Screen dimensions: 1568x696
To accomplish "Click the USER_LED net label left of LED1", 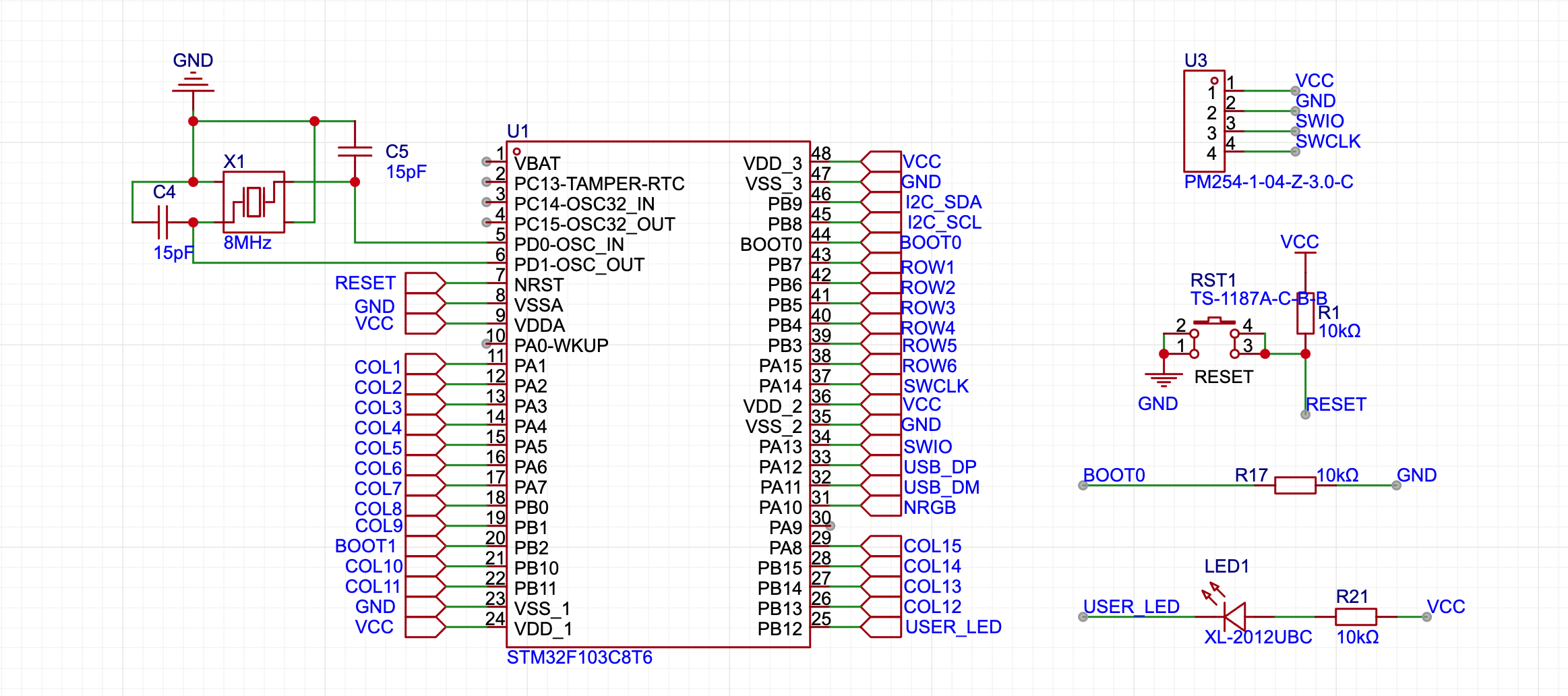I will [1131, 607].
